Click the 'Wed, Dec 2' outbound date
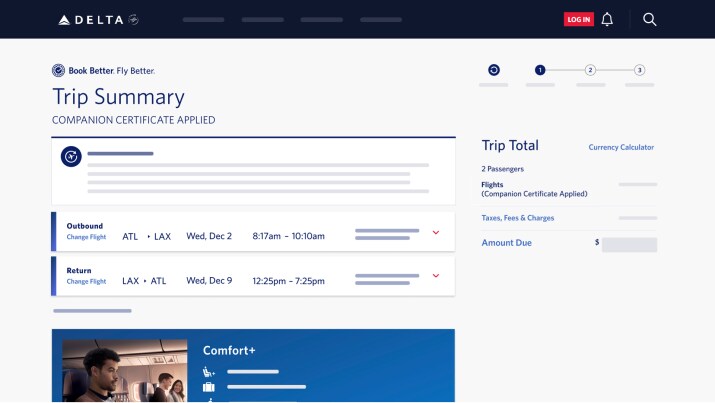 pos(209,236)
